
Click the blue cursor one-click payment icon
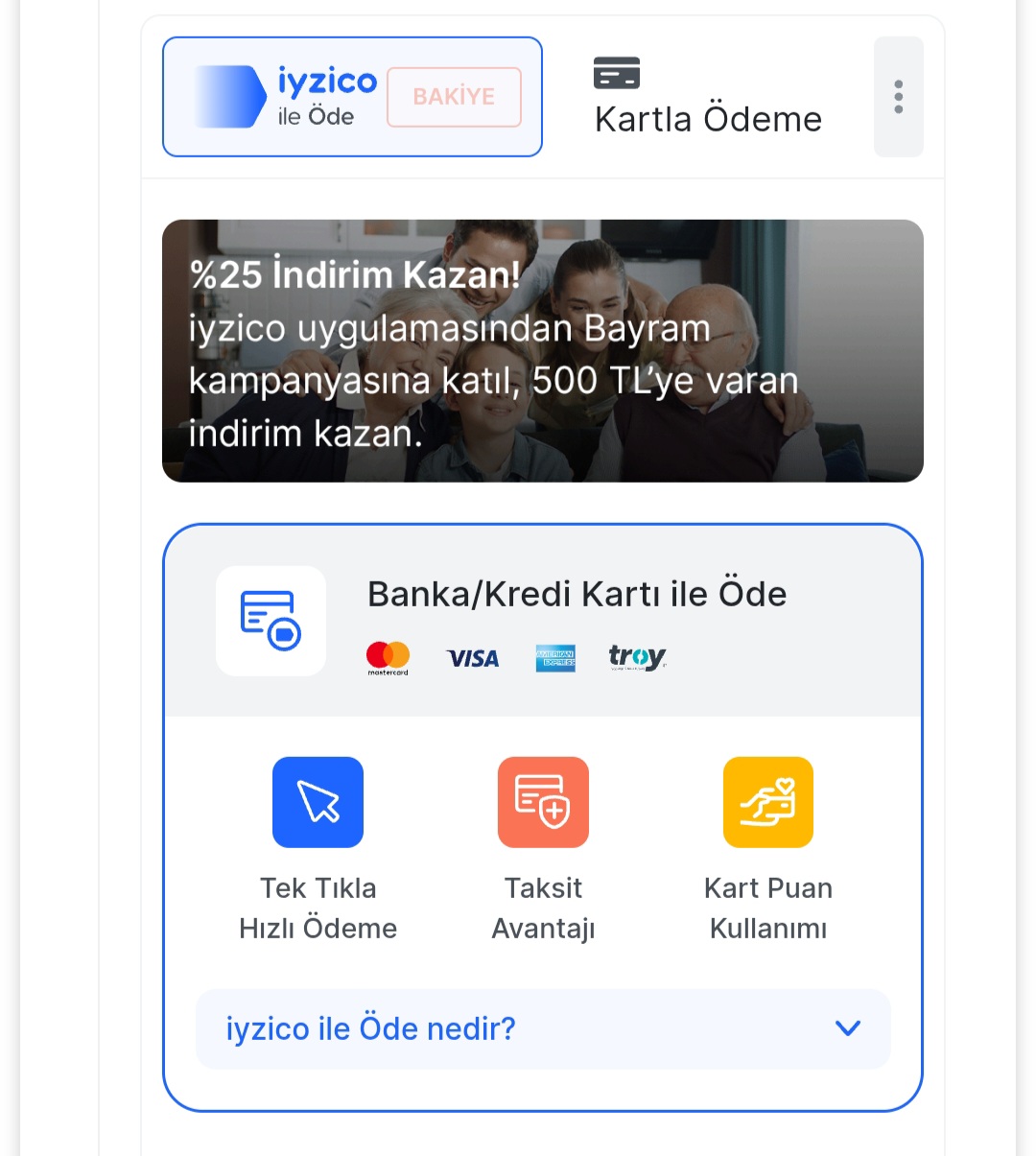pyautogui.click(x=318, y=802)
